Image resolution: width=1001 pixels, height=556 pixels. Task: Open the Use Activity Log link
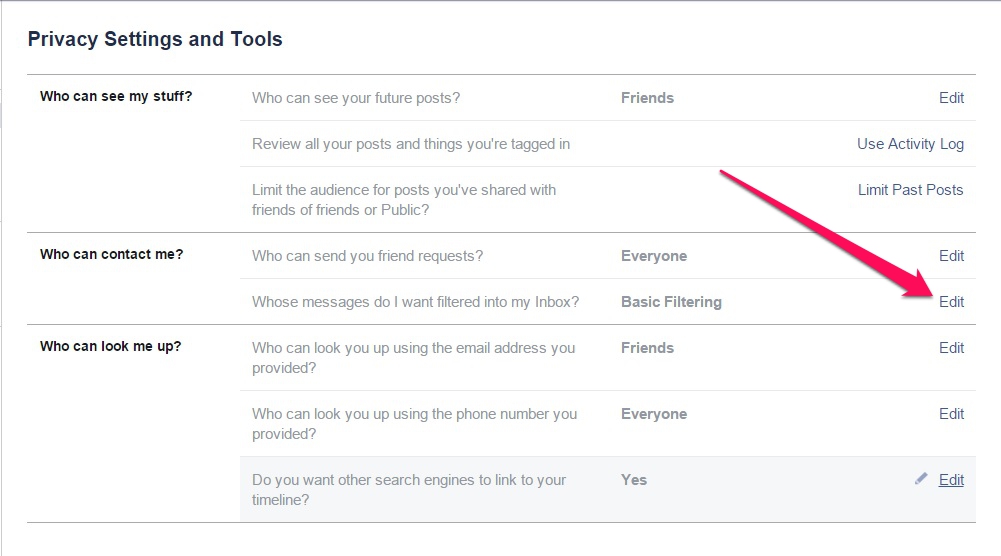click(910, 144)
